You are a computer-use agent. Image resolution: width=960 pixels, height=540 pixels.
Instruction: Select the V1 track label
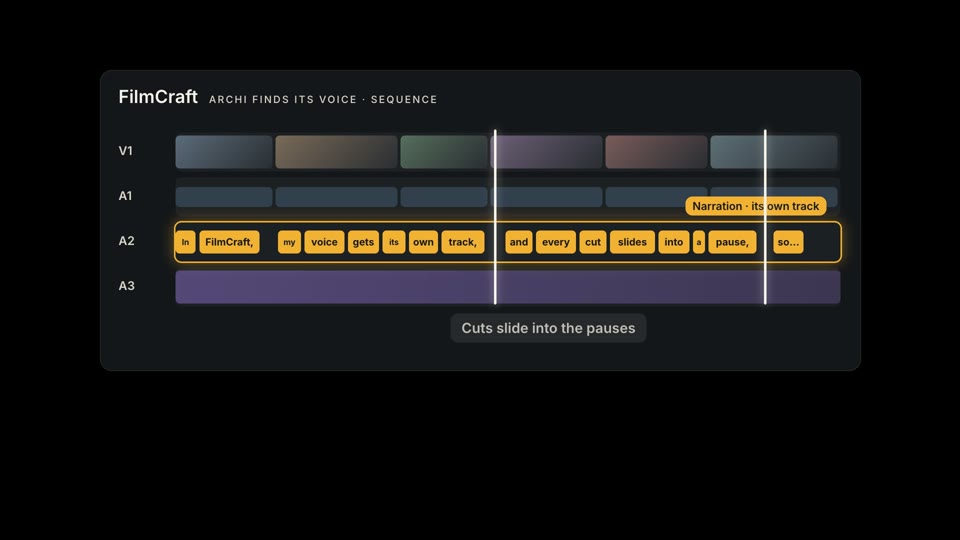click(126, 151)
